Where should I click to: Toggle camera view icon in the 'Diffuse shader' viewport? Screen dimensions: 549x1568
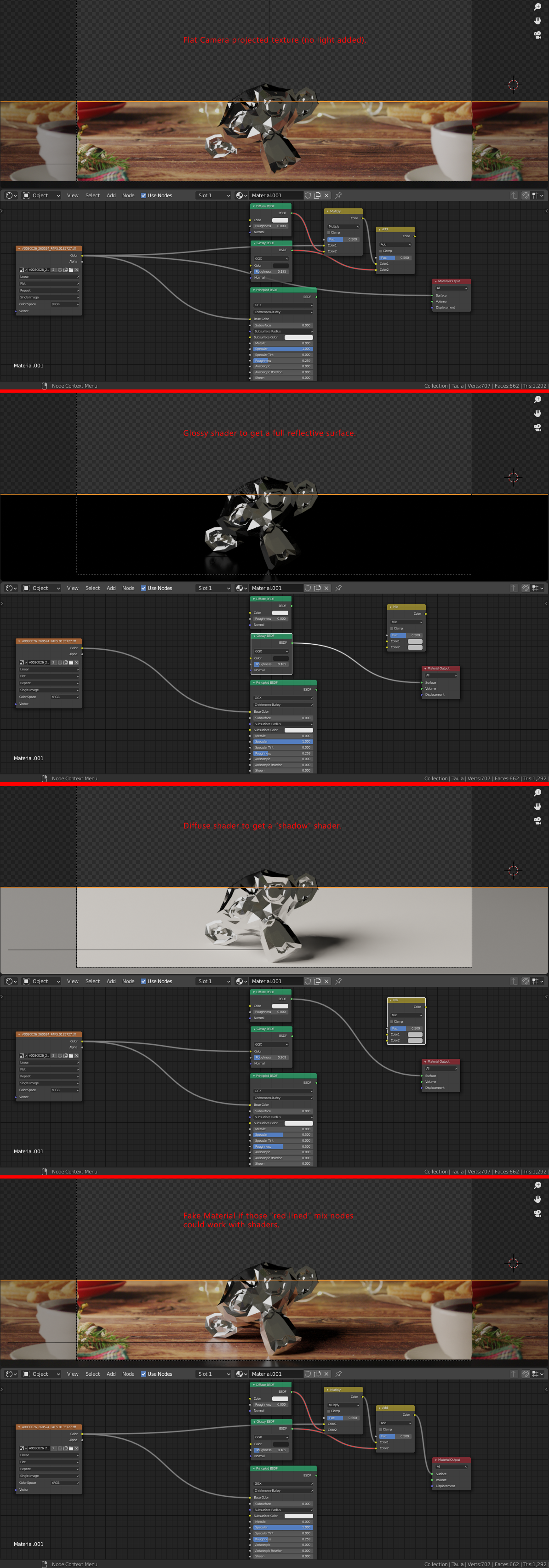(538, 820)
